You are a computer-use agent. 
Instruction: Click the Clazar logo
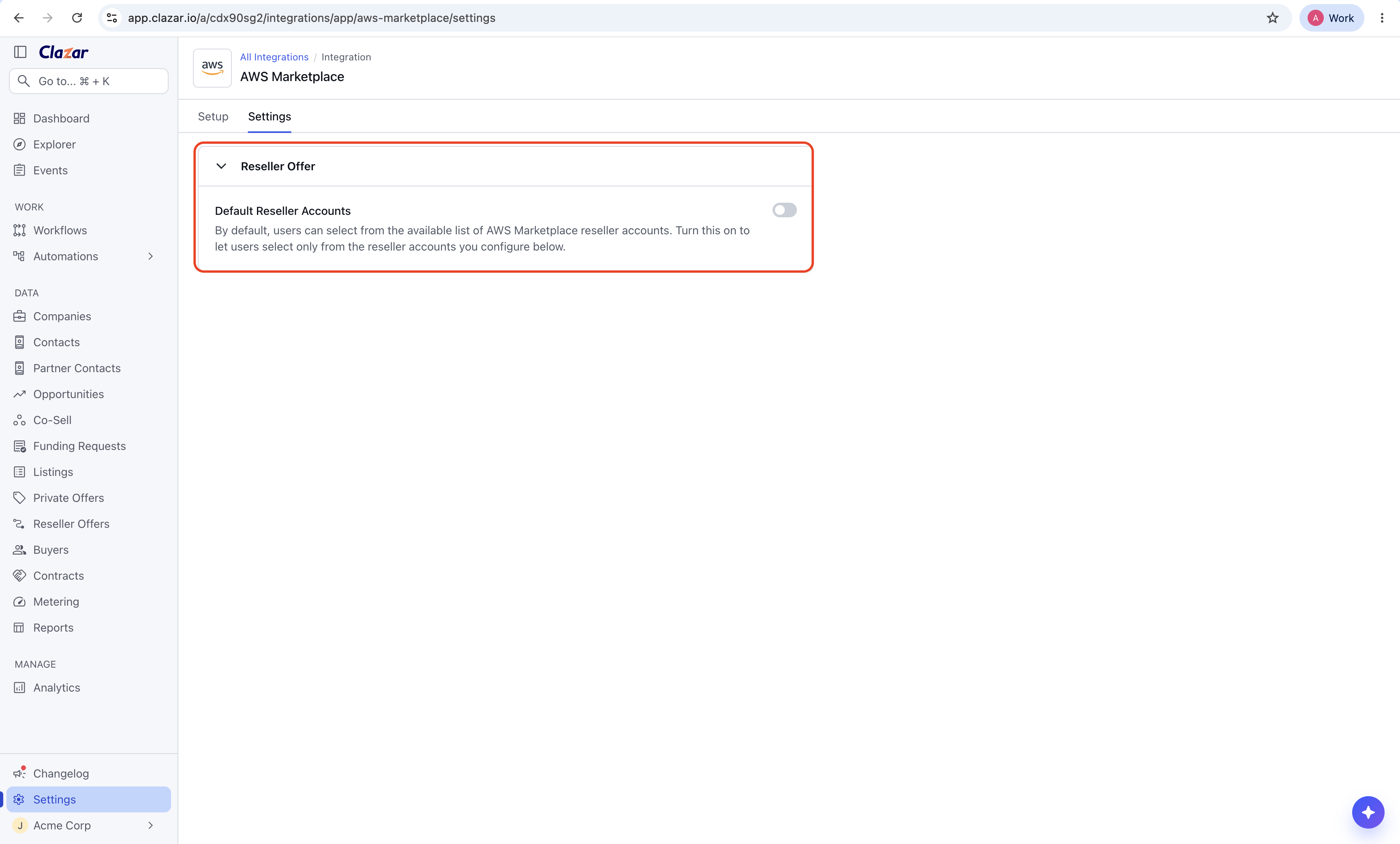point(64,52)
